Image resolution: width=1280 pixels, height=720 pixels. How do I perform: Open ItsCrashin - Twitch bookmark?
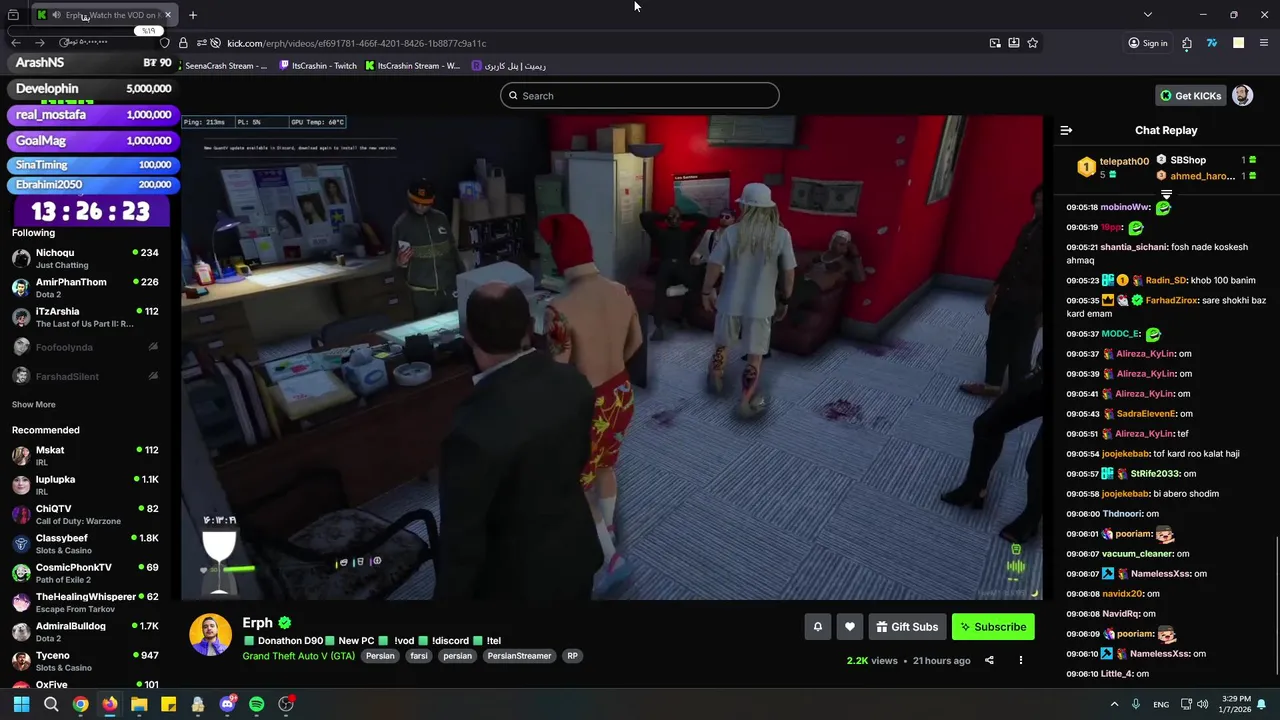(318, 66)
